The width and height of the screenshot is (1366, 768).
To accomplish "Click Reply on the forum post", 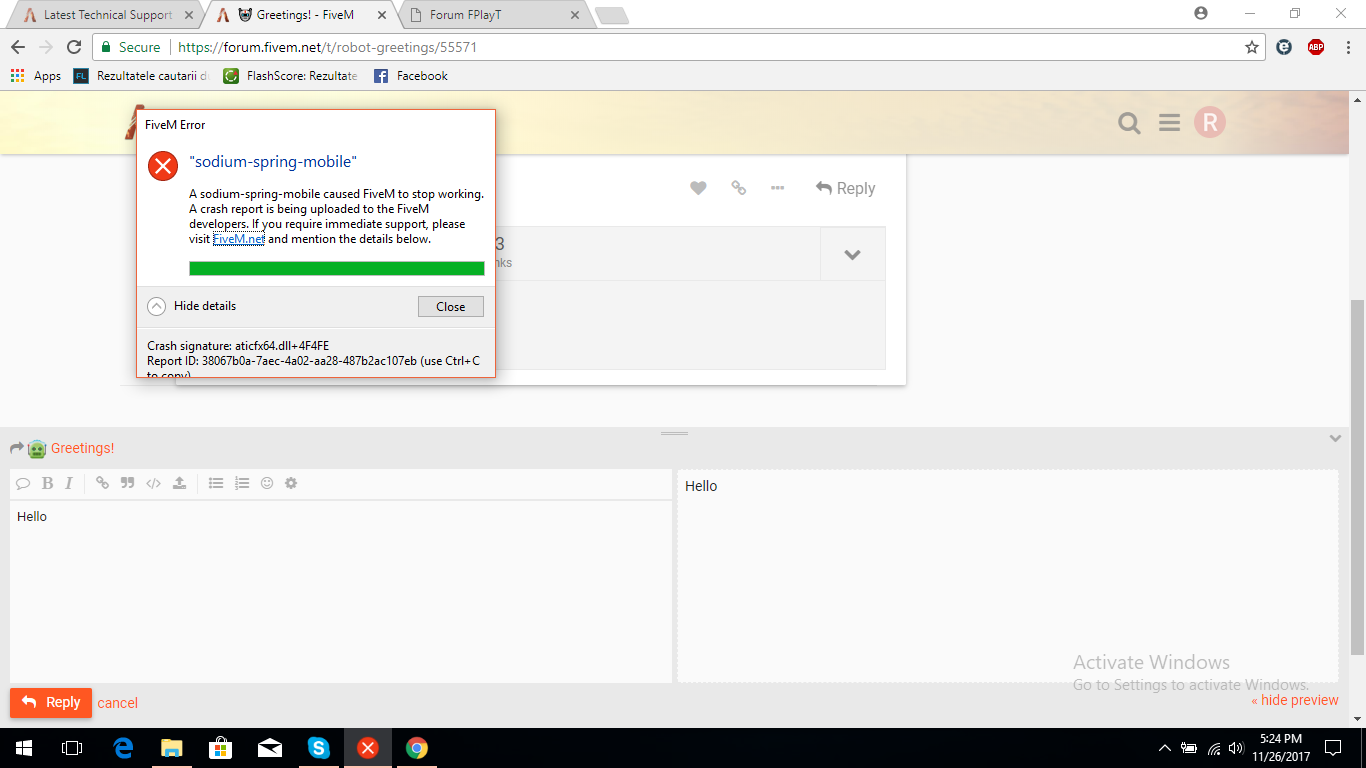I will click(x=845, y=188).
